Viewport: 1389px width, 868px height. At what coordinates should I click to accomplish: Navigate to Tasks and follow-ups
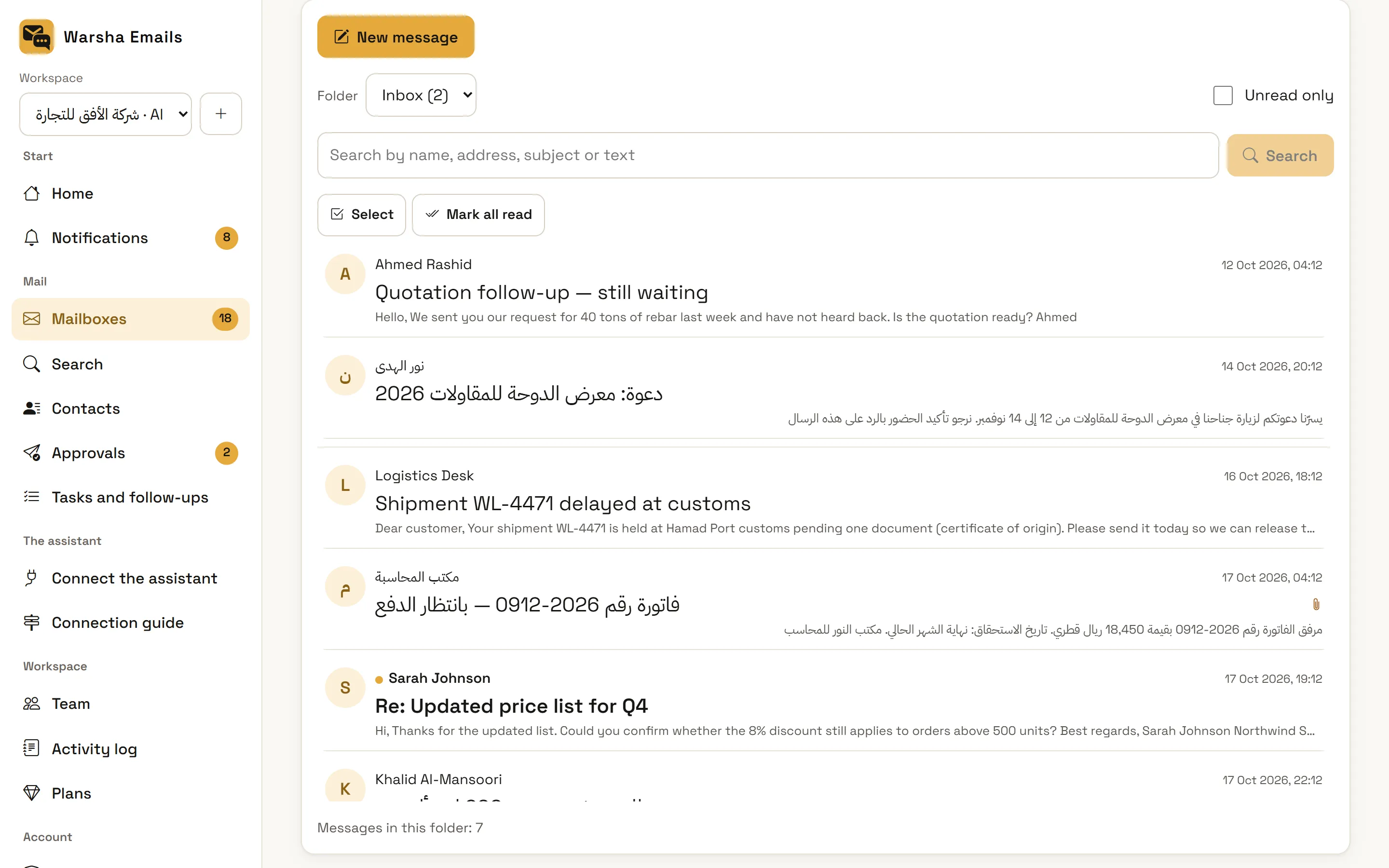coord(131,497)
